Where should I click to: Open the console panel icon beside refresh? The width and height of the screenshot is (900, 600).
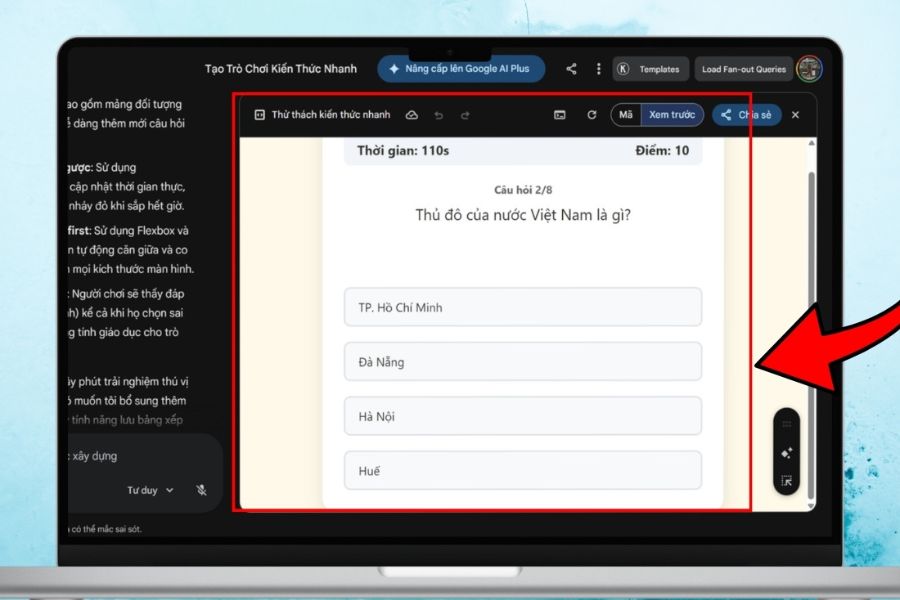560,115
